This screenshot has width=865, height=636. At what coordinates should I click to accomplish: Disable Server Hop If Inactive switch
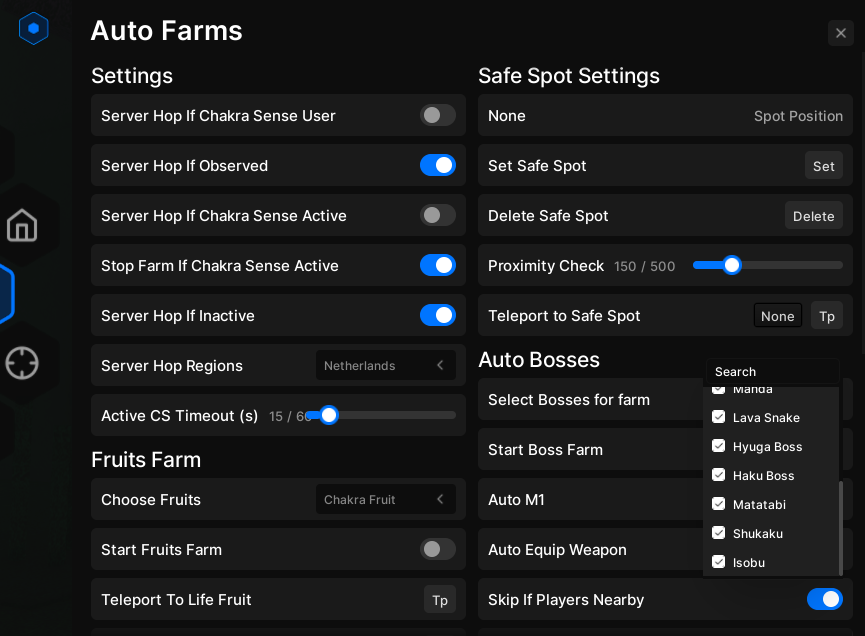pyautogui.click(x=438, y=316)
